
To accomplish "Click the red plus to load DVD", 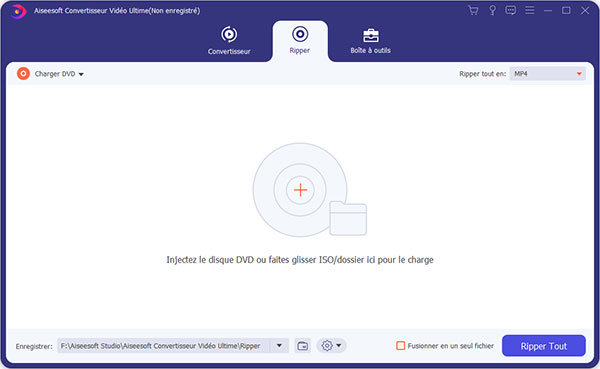I will [x=300, y=190].
